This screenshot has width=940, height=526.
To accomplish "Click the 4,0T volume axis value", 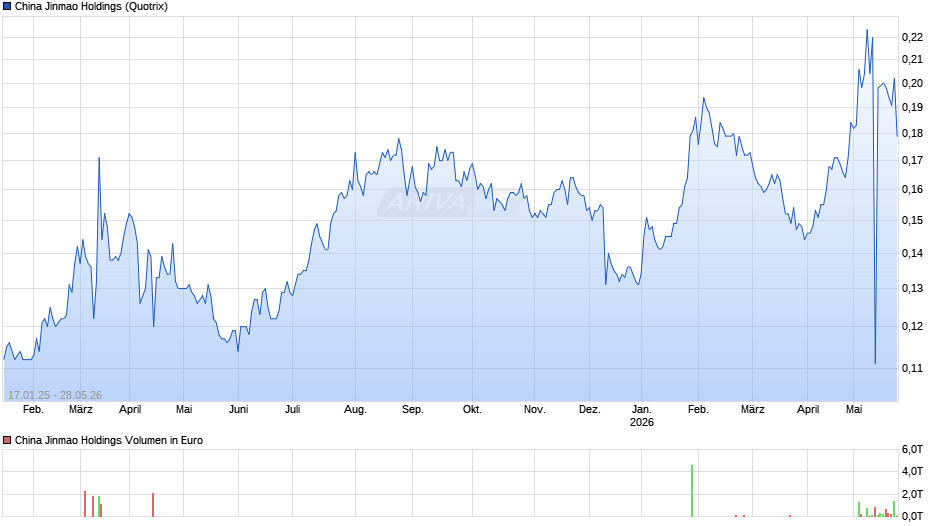I will coord(912,471).
